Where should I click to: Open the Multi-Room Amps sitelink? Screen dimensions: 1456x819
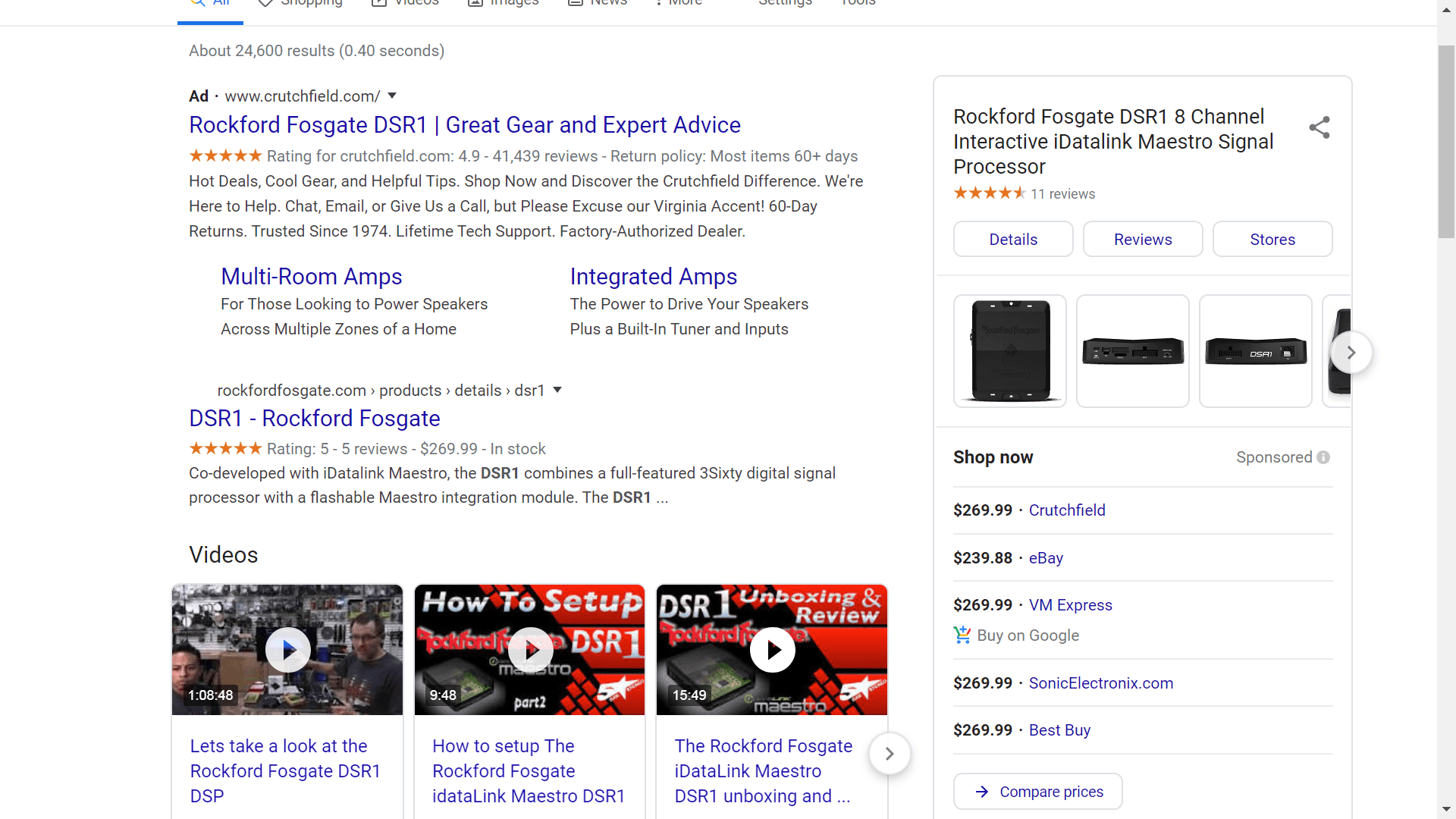pos(312,277)
